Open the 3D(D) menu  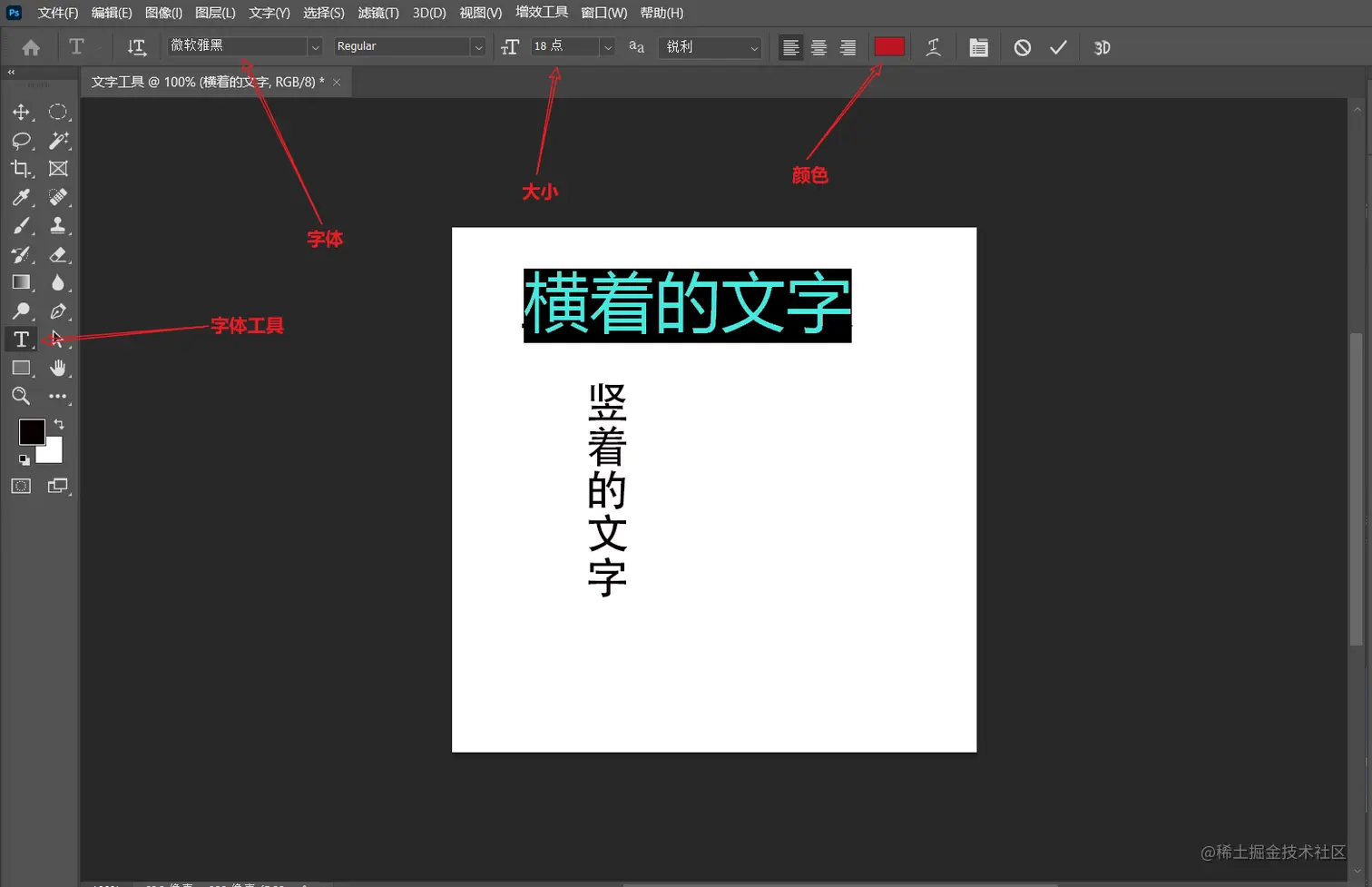[429, 13]
